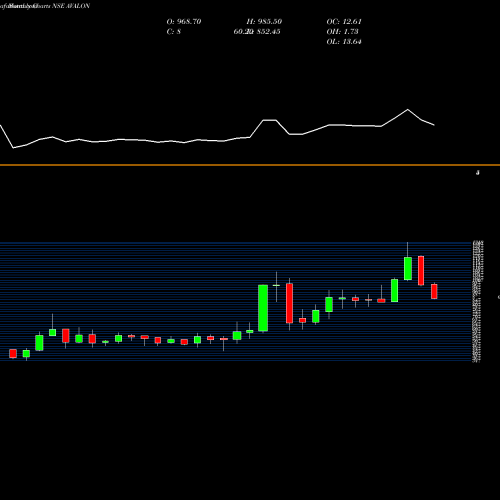Select the high price H: 985.50
This screenshot has width=500, height=500.
264,22
